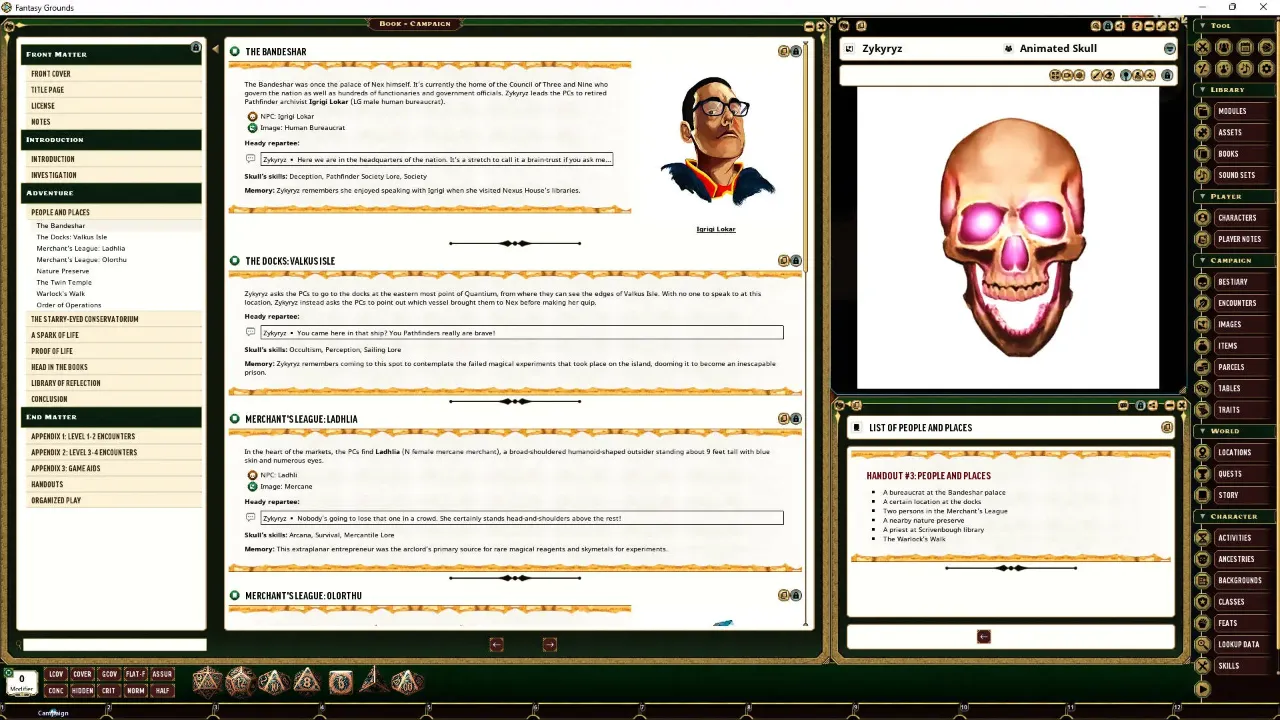Screen dimensions: 1280x720
Task: Collapse the Tool sidebar section
Action: pyautogui.click(x=1202, y=25)
